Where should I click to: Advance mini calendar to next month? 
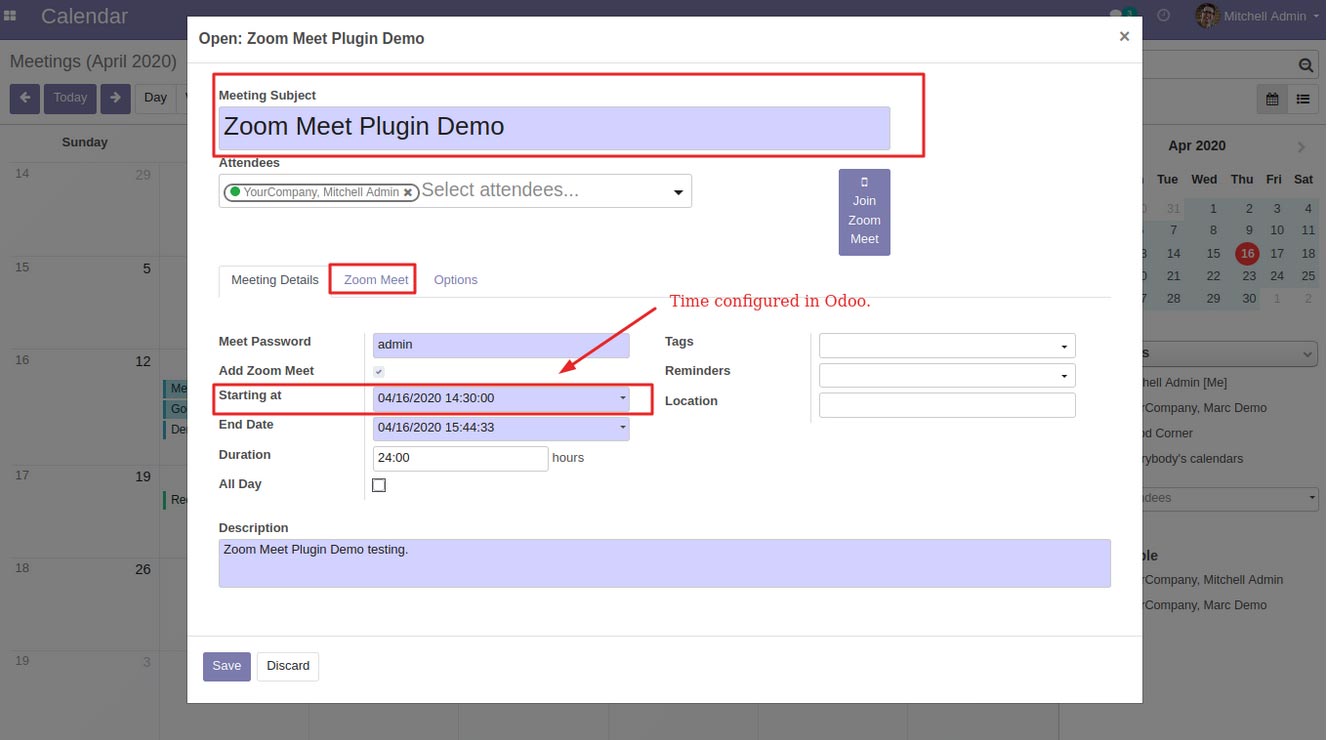pos(1301,147)
